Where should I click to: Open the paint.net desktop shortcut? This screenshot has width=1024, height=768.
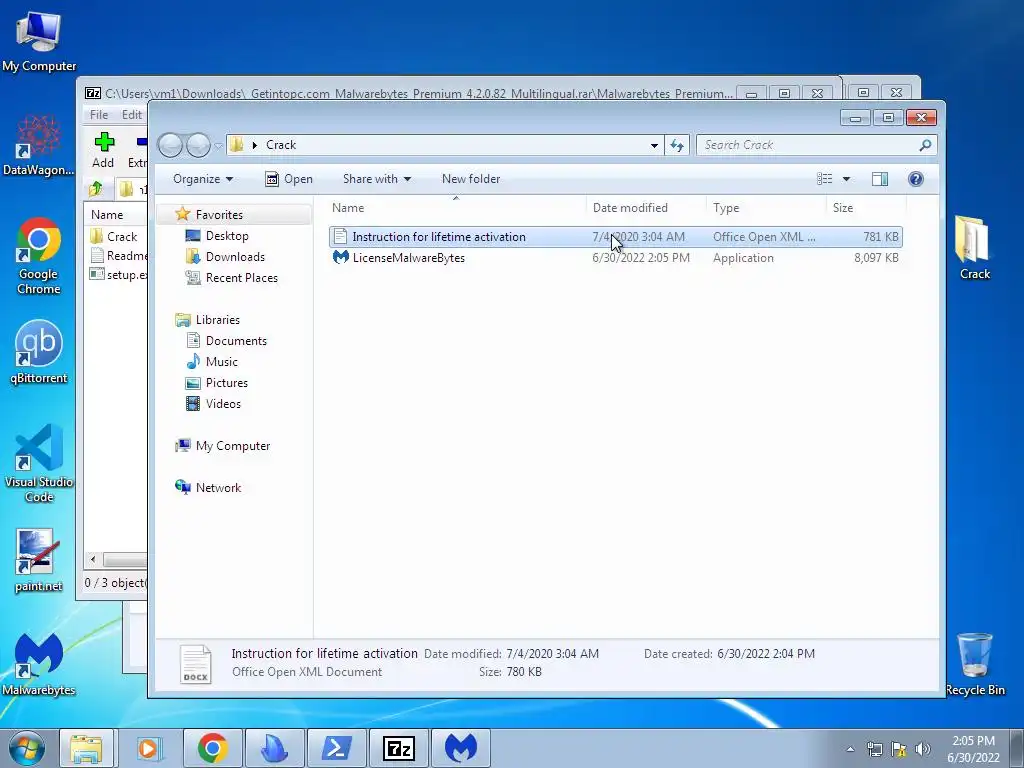click(x=39, y=560)
